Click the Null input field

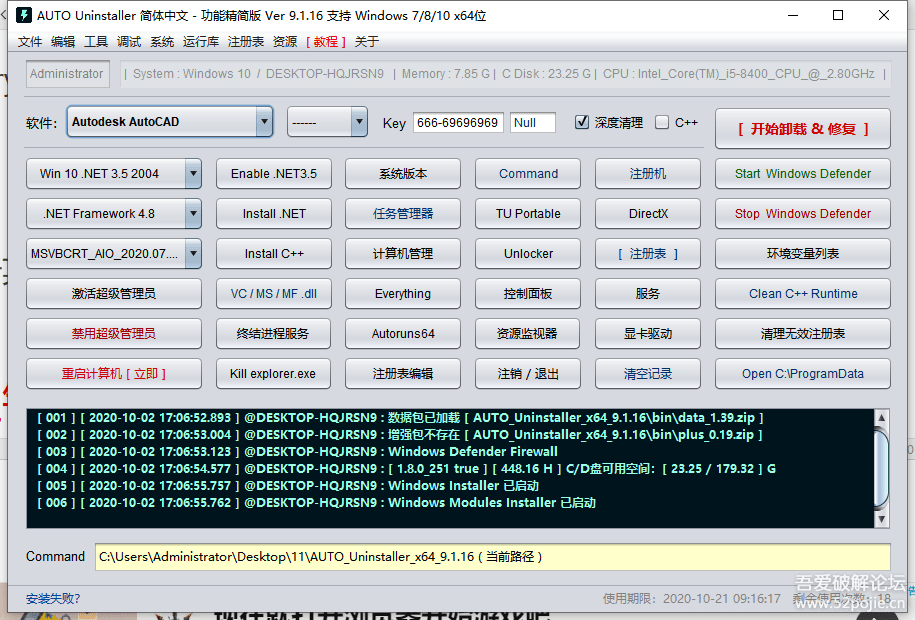click(x=533, y=123)
